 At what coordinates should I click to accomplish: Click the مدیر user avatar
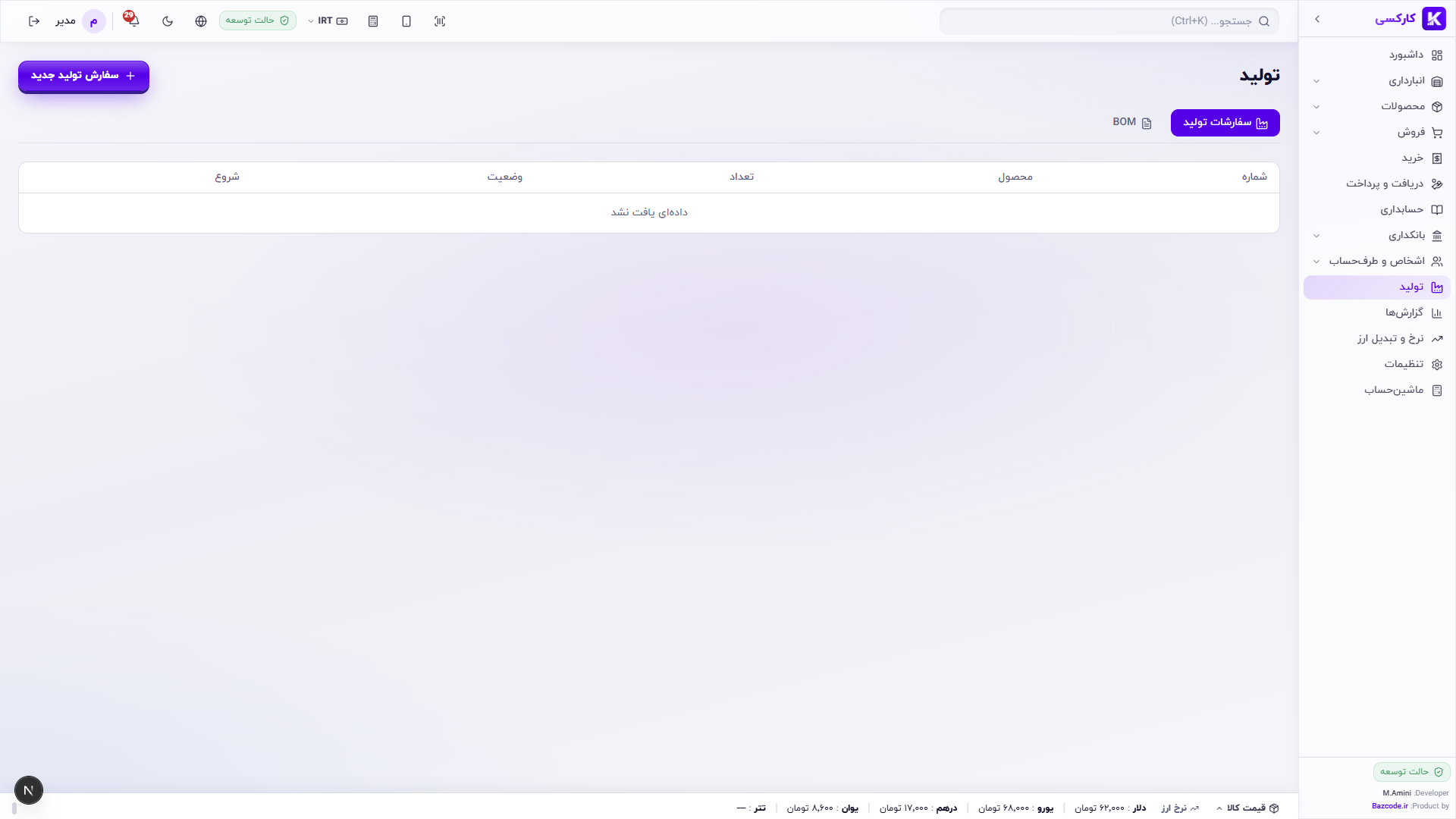pos(94,21)
